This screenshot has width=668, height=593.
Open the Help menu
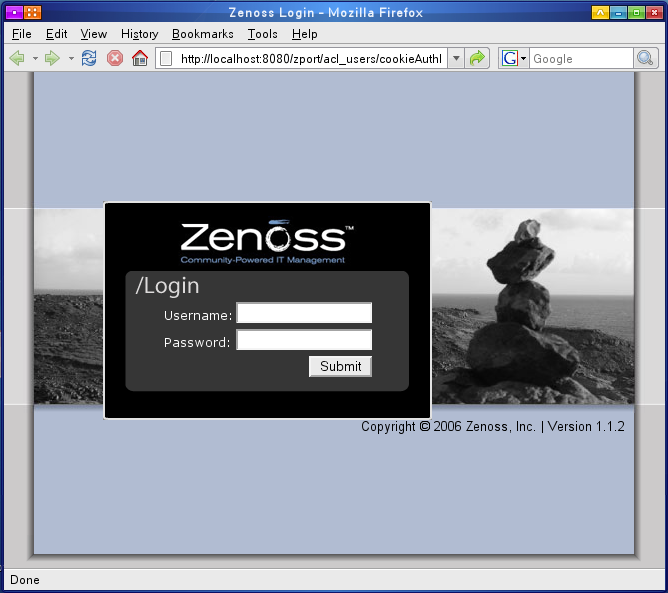(304, 34)
